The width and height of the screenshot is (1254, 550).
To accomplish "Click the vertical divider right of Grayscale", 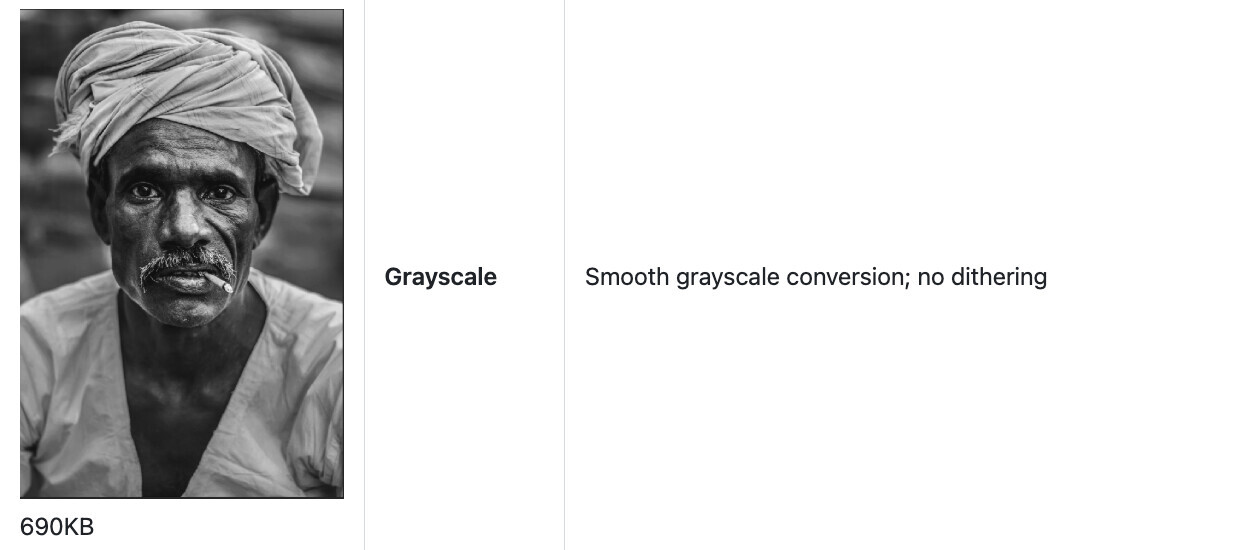I will [x=564, y=275].
